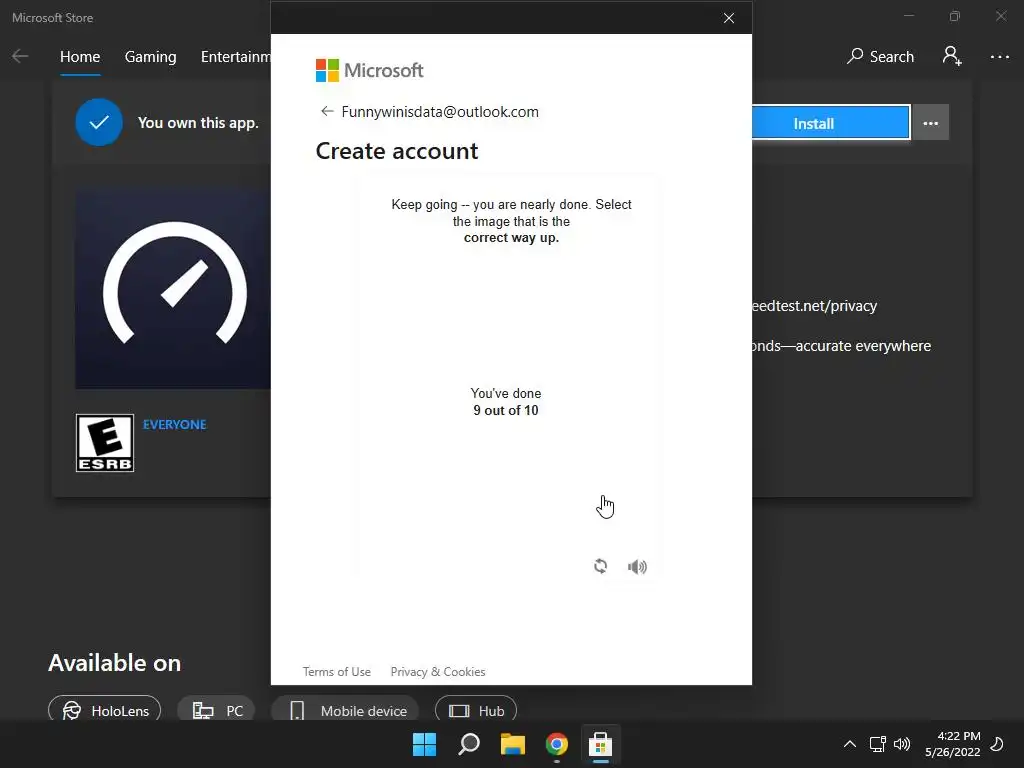The image size is (1024, 768).
Task: Click the '9 out of 10' progress text
Action: click(505, 410)
